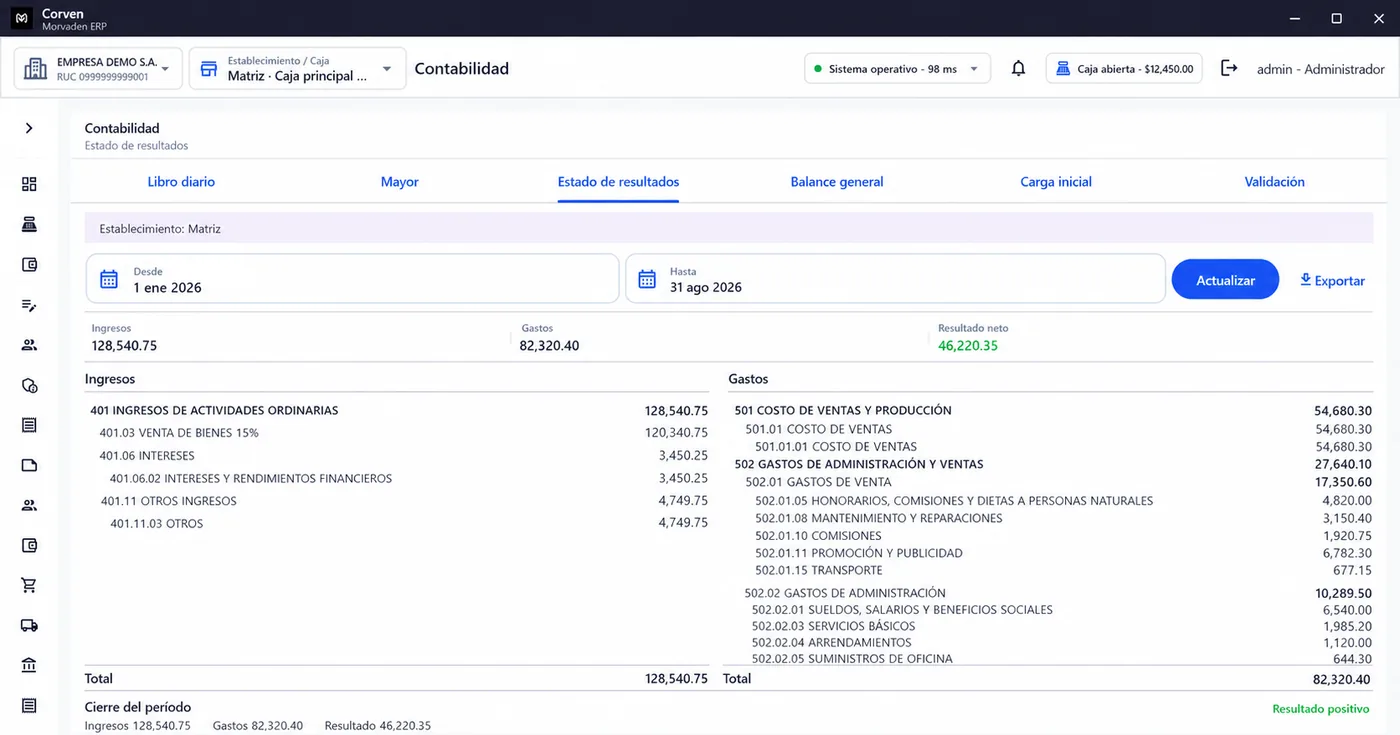Screen dimensions: 1400x735
Task: Open the Matriz · Caja principal dropdown
Action: 298,69
